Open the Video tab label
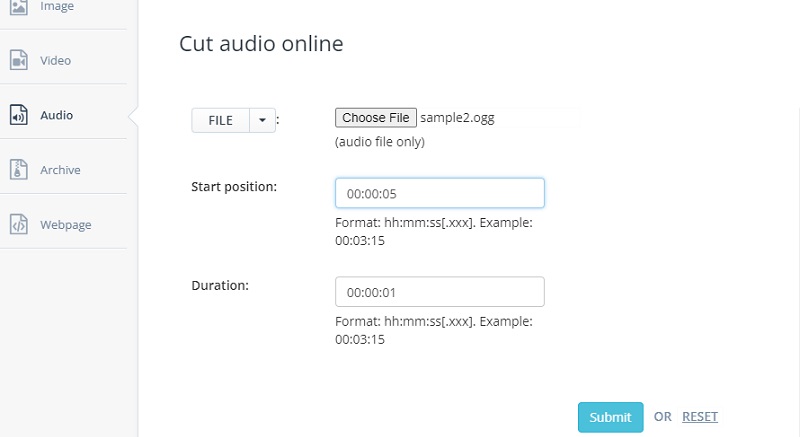The height and width of the screenshot is (437, 800). tap(55, 61)
